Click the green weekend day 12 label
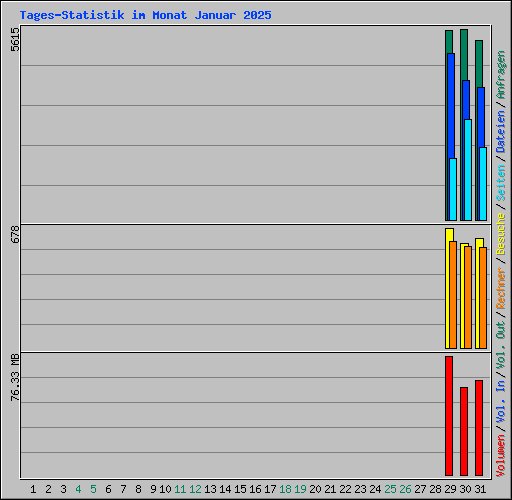 click(x=195, y=489)
